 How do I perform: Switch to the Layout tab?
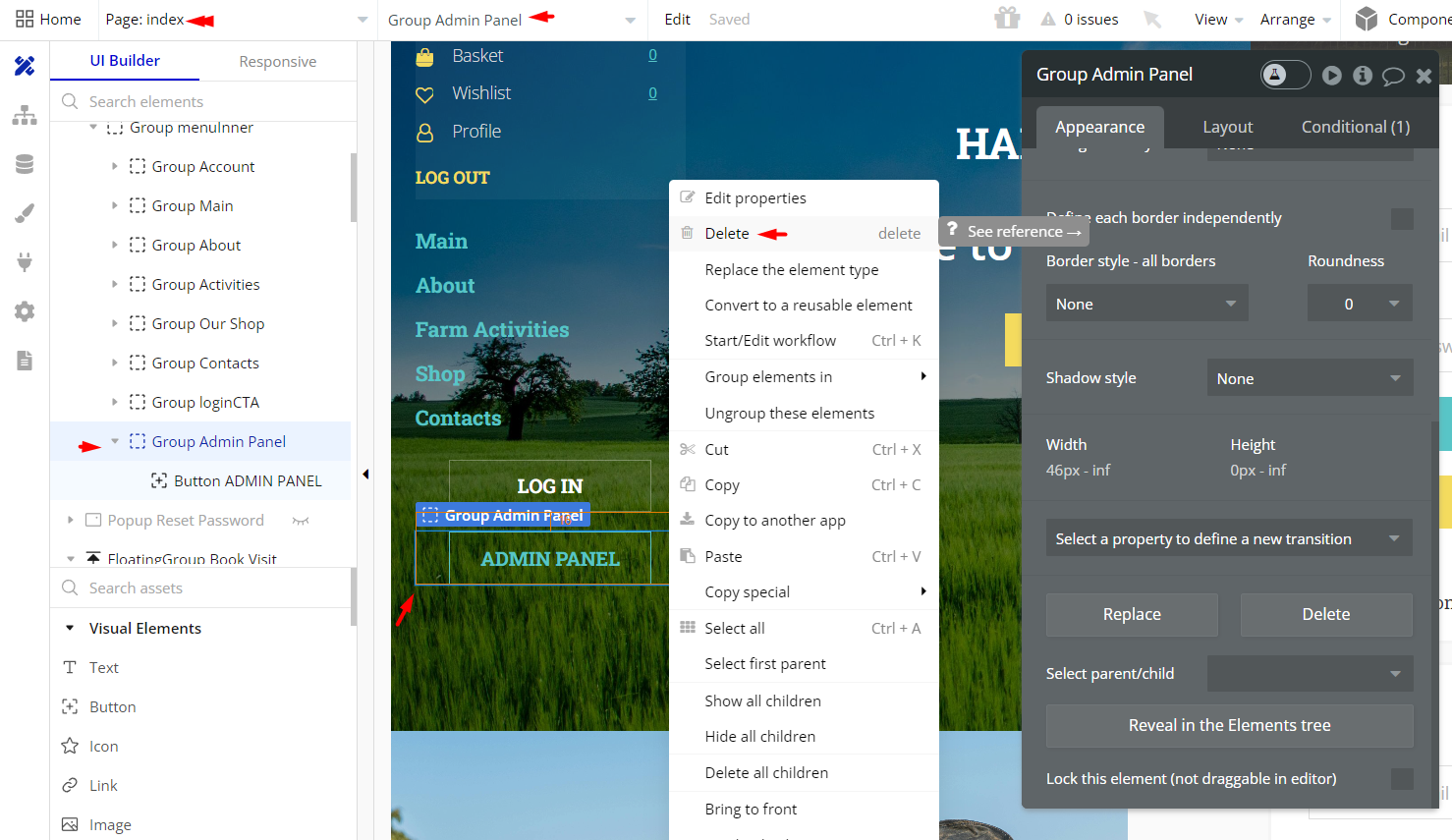[1228, 127]
